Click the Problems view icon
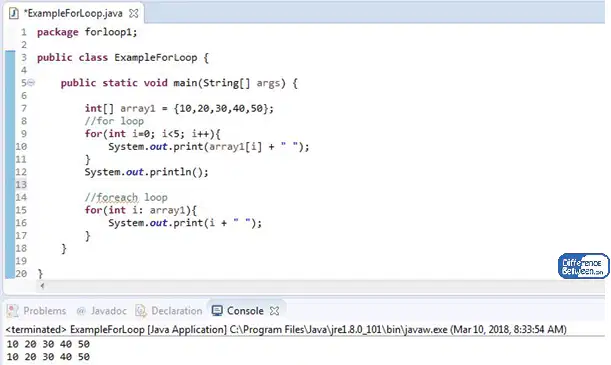The width and height of the screenshot is (611, 365). click(x=13, y=311)
